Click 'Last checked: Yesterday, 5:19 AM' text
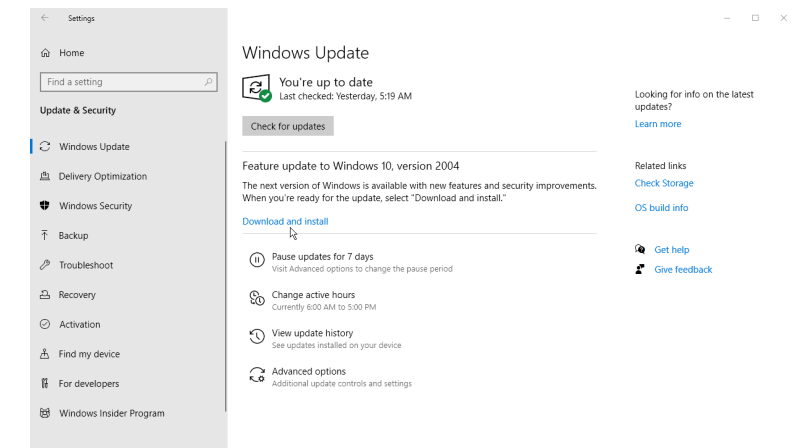Image resolution: width=794 pixels, height=448 pixels. point(345,96)
